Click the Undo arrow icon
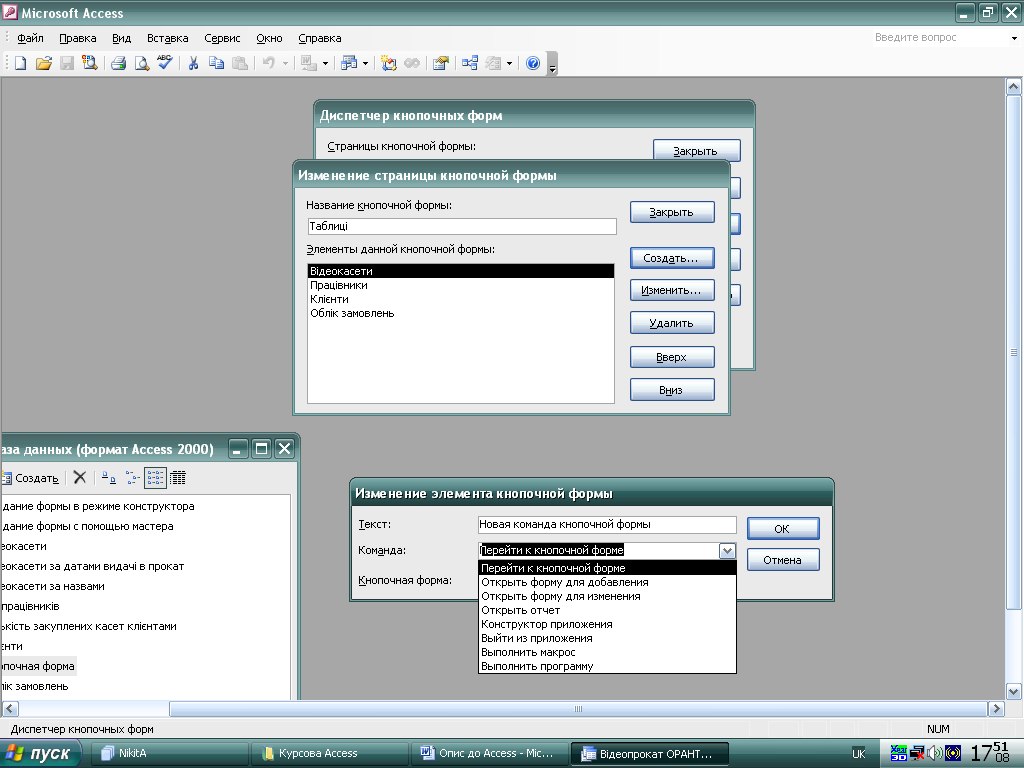 [x=268, y=63]
